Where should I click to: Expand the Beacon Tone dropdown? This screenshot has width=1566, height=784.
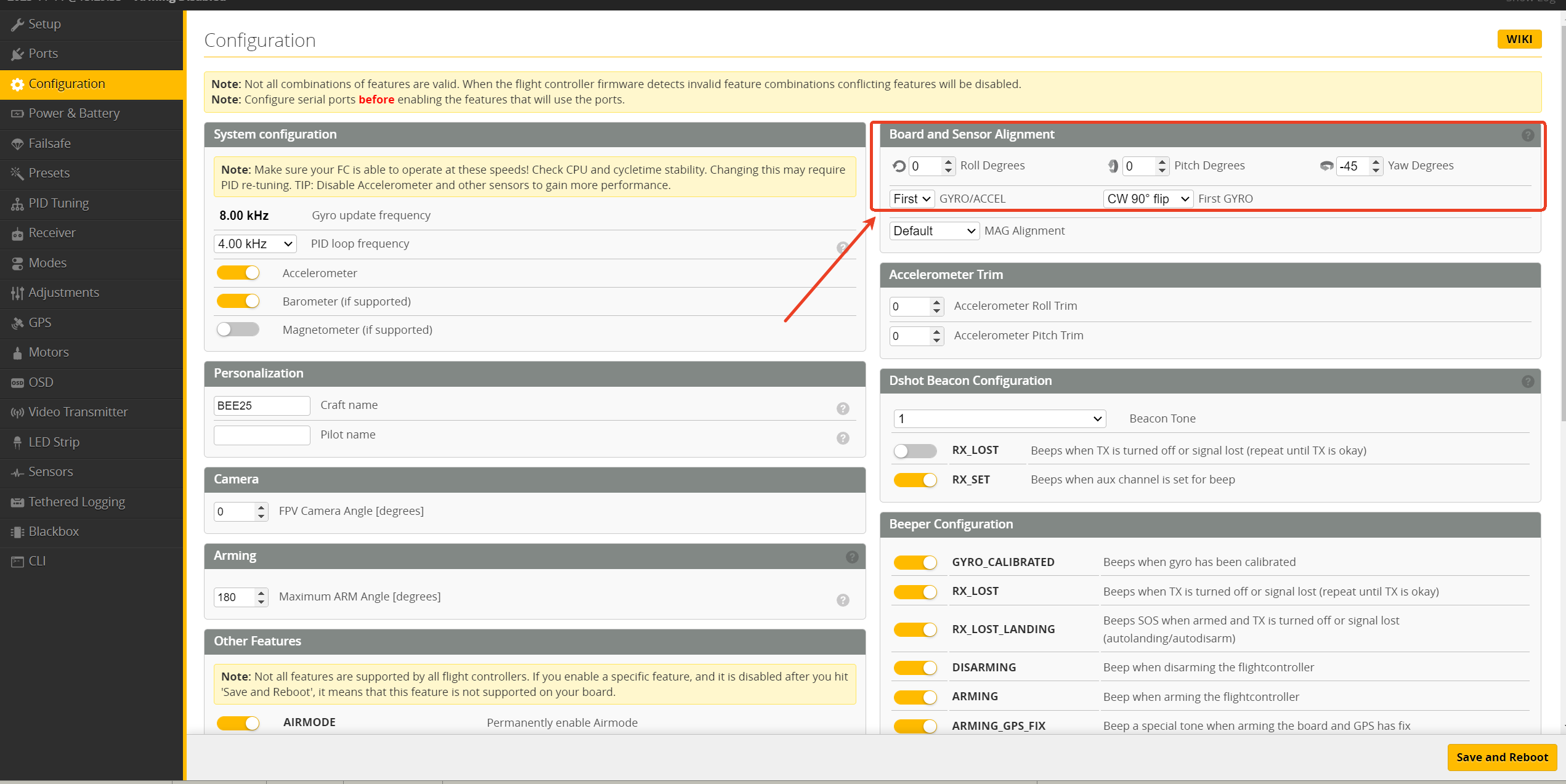pyautogui.click(x=999, y=419)
